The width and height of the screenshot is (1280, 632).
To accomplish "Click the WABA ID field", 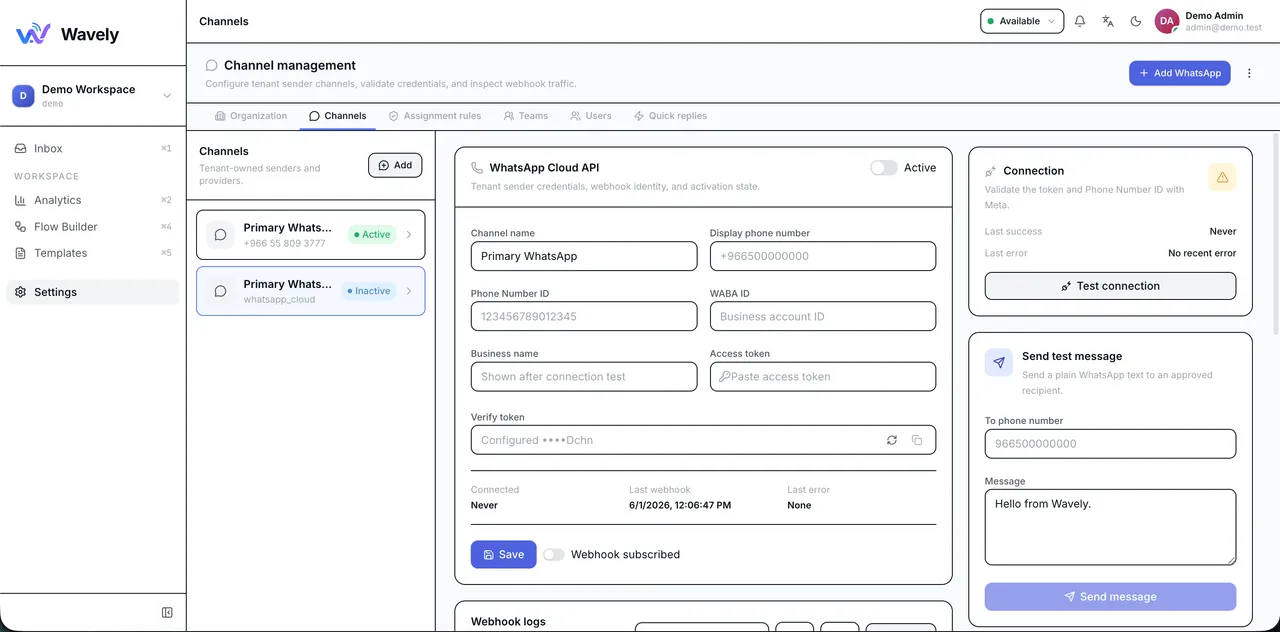I will click(x=823, y=316).
